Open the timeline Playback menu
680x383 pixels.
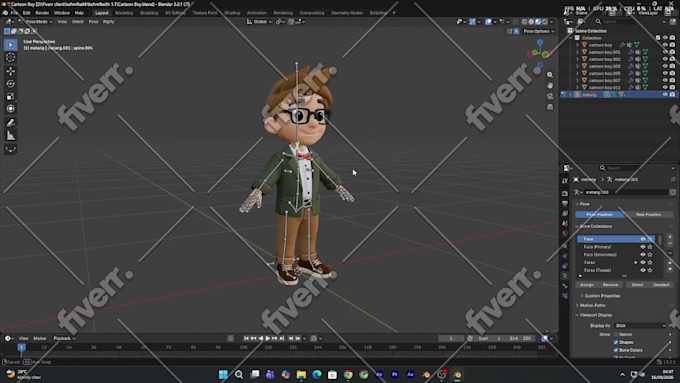[64, 338]
